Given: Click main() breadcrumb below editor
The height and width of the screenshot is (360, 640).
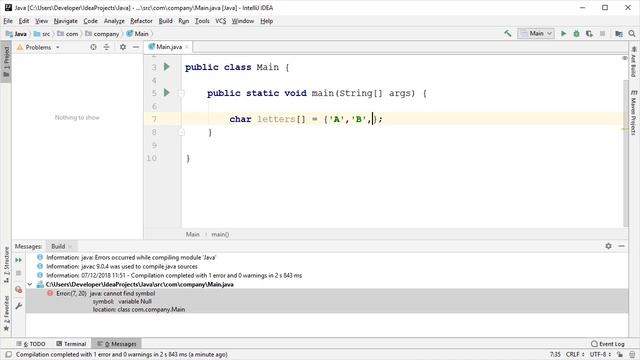Looking at the screenshot, I should [220, 234].
